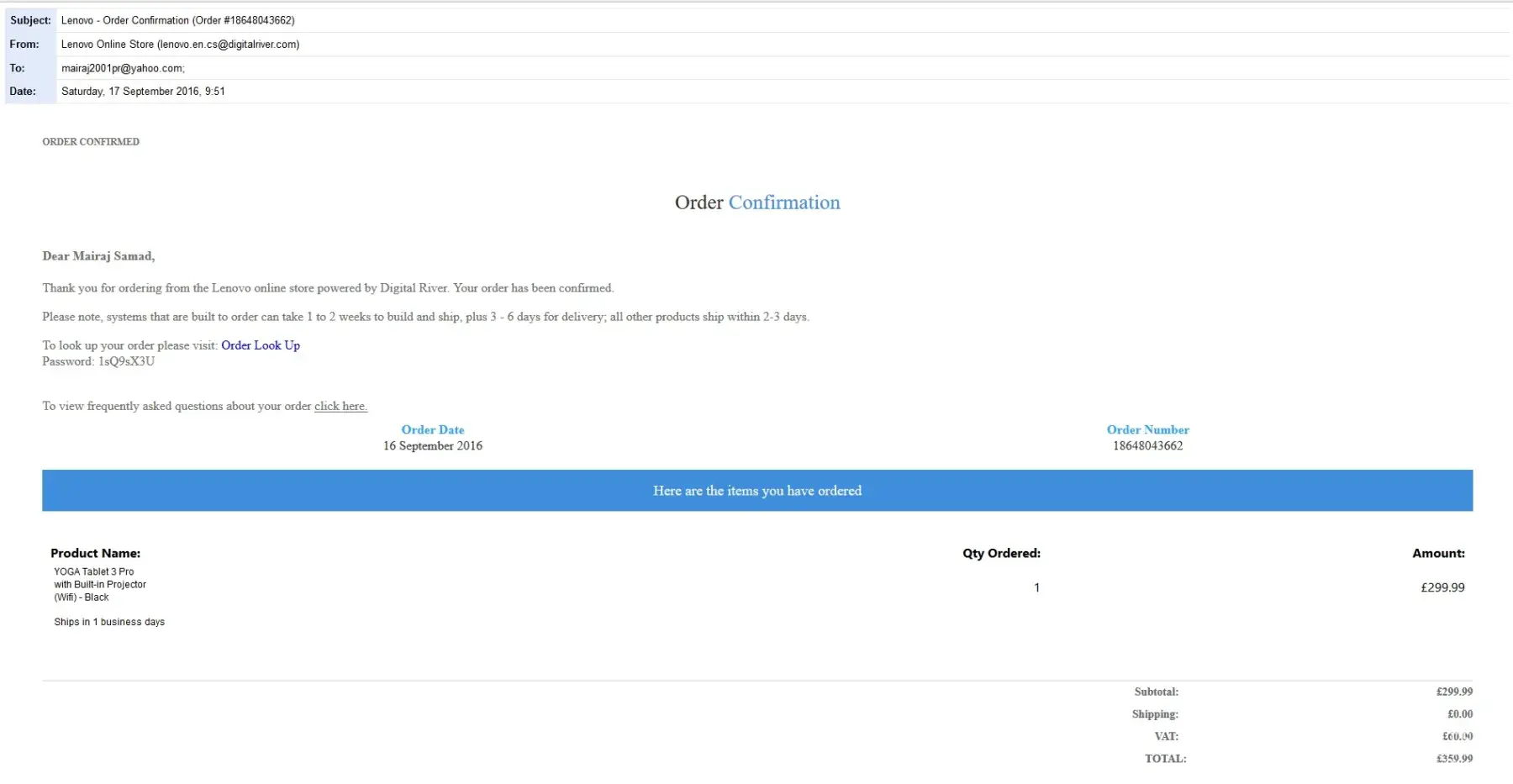Screen dimensions: 1513x784
Task: Select the YOGA Tablet 3 Pro product name
Action: (x=94, y=572)
